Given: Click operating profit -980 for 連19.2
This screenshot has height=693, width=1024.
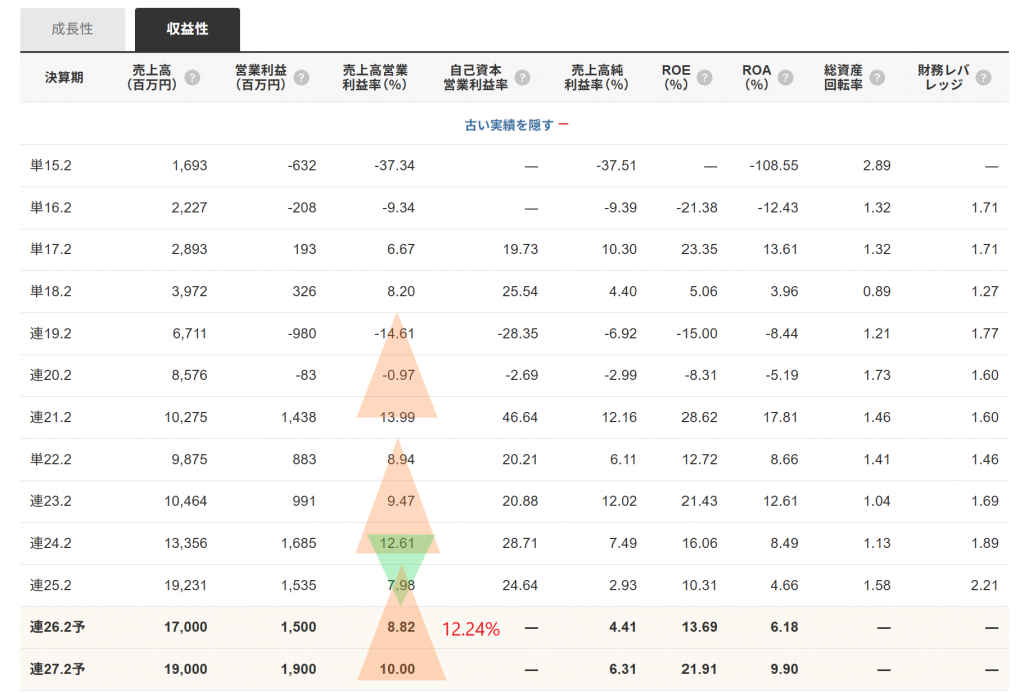Looking at the screenshot, I should pyautogui.click(x=302, y=334).
